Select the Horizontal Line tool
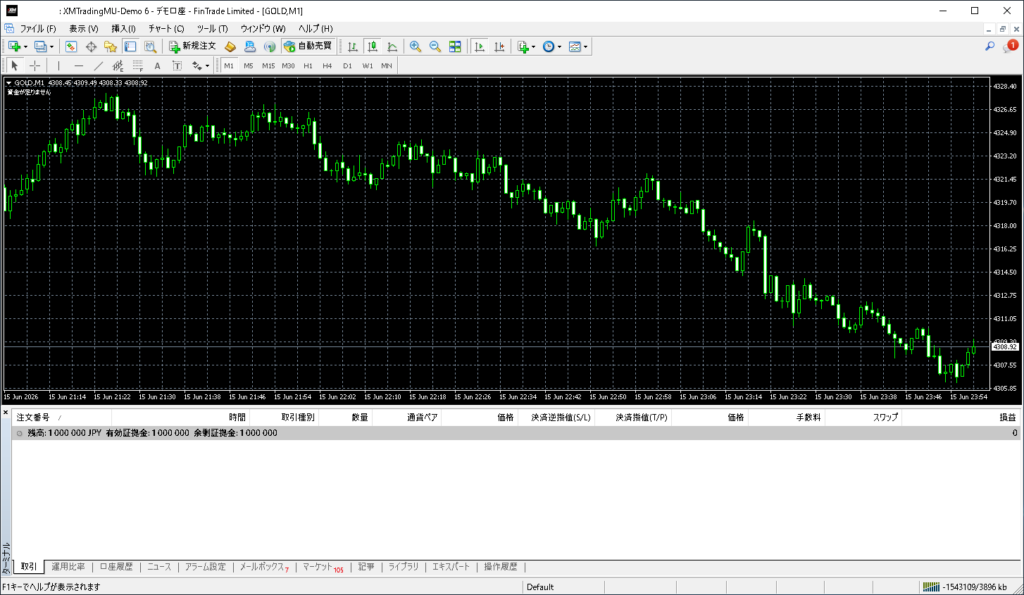Image resolution: width=1024 pixels, height=595 pixels. point(78,65)
